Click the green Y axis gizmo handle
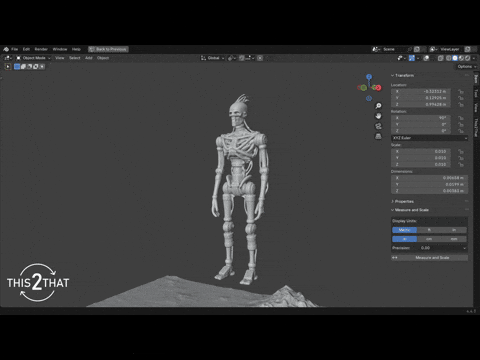 click(x=364, y=88)
